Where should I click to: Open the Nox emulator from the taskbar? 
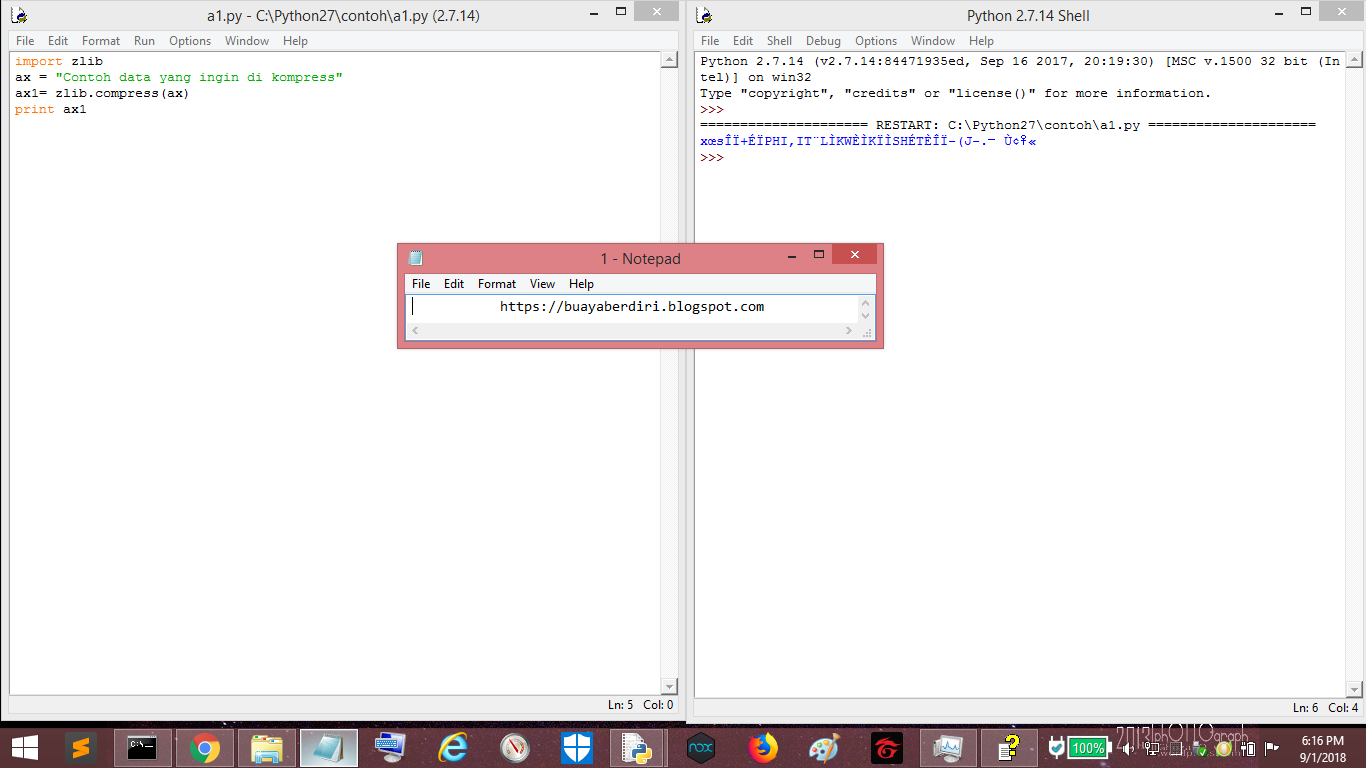click(700, 748)
